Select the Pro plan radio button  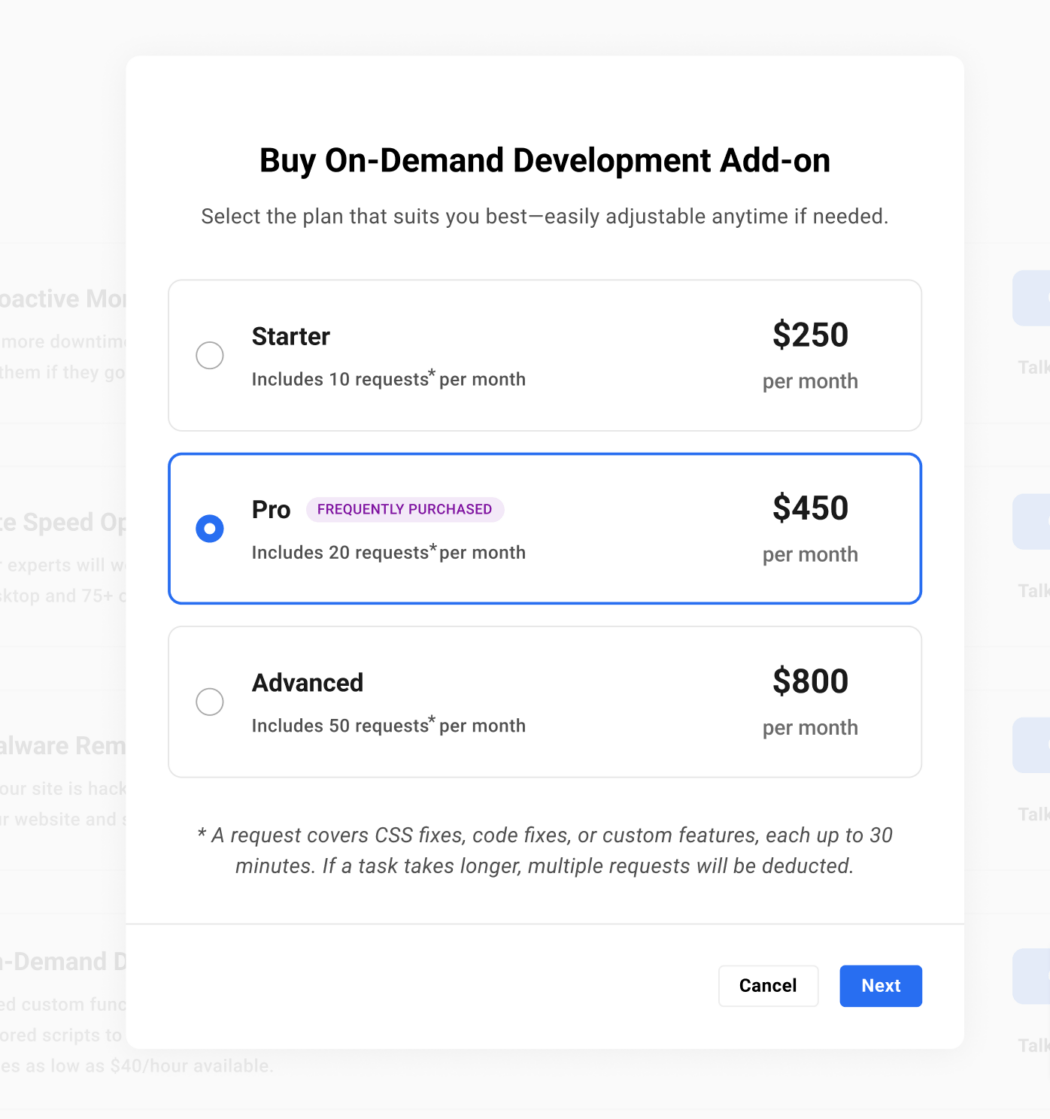pos(210,528)
